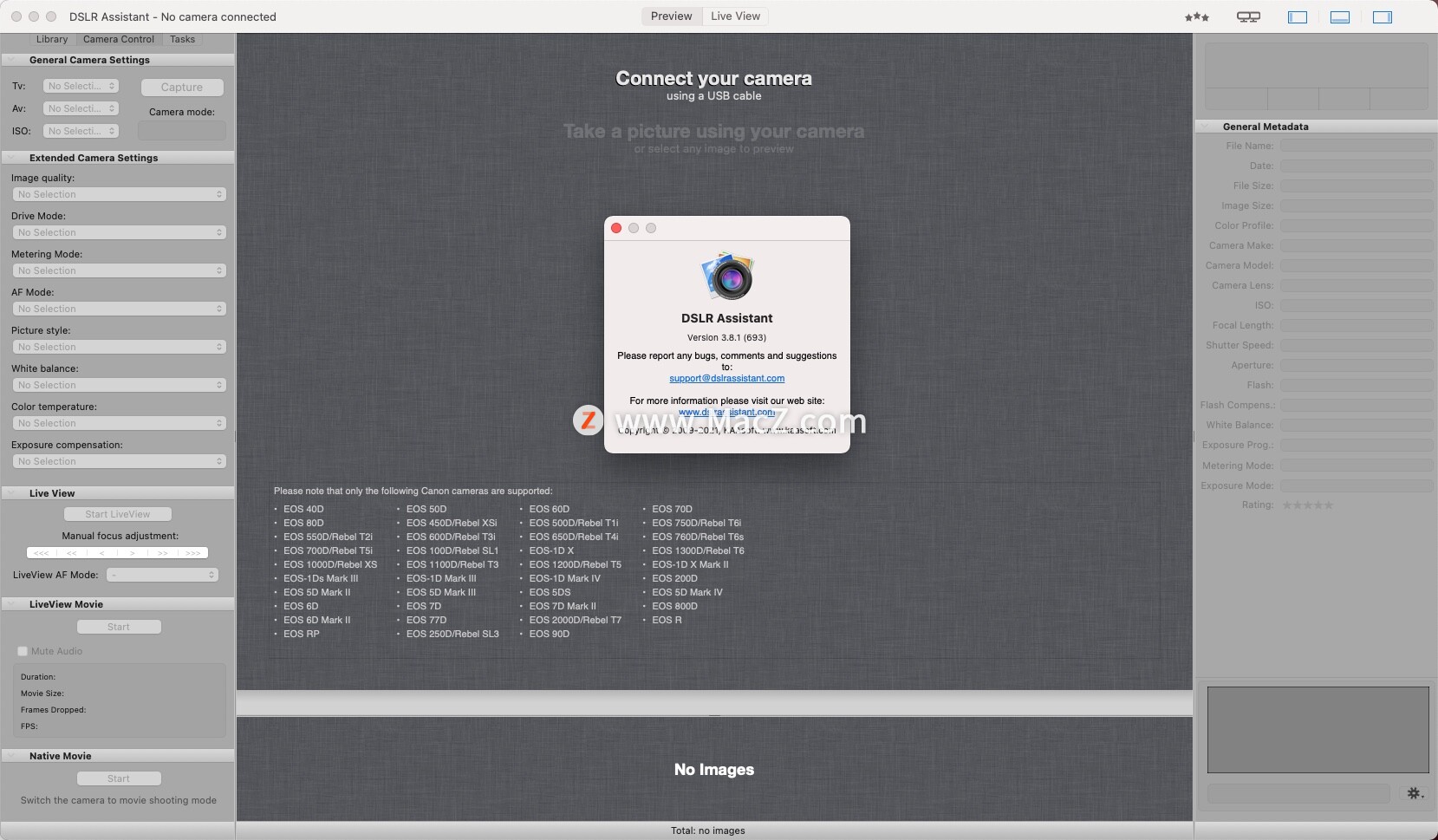Click the dual-monitor display icon in toolbar

pos(1248,17)
